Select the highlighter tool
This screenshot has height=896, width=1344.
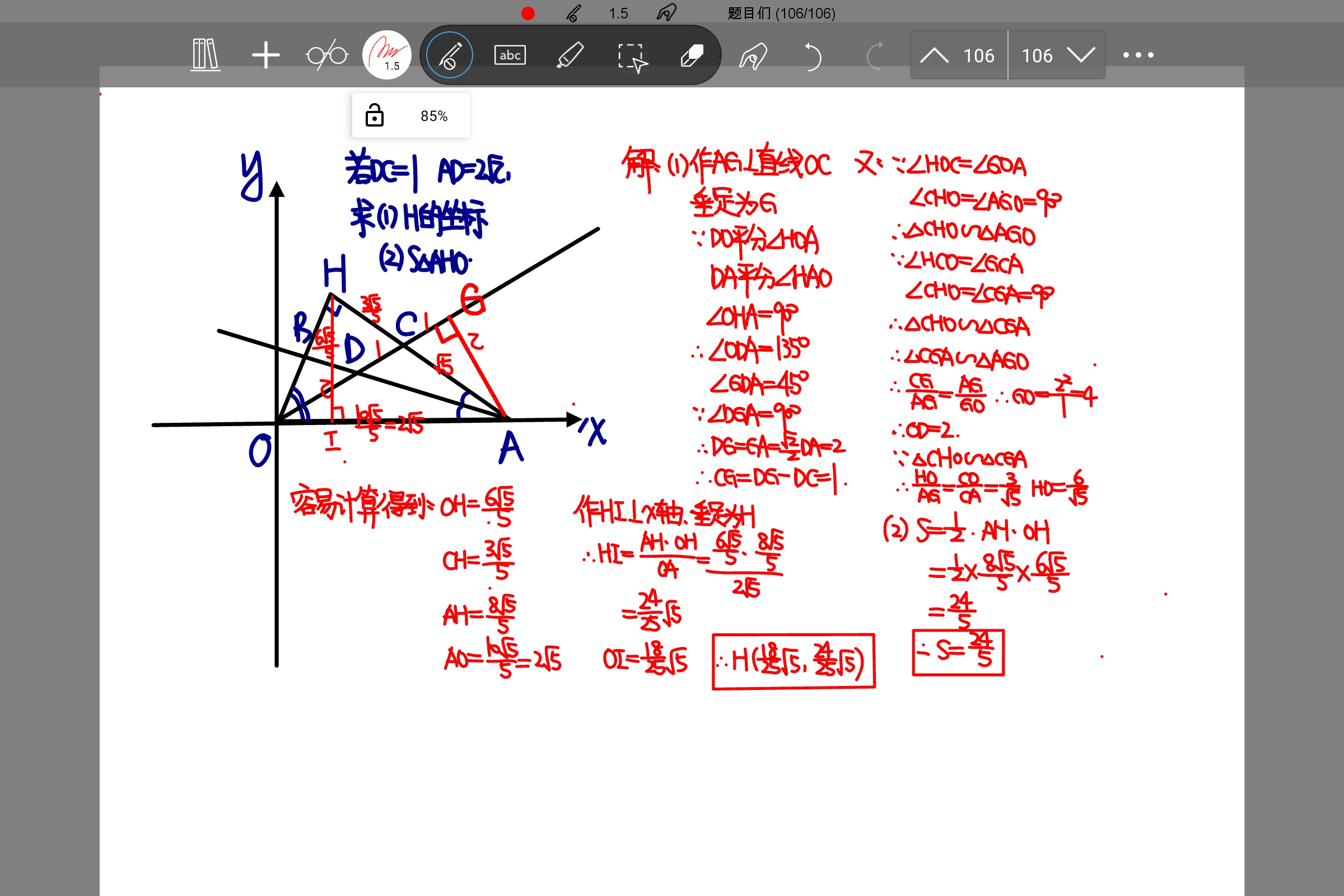[570, 55]
